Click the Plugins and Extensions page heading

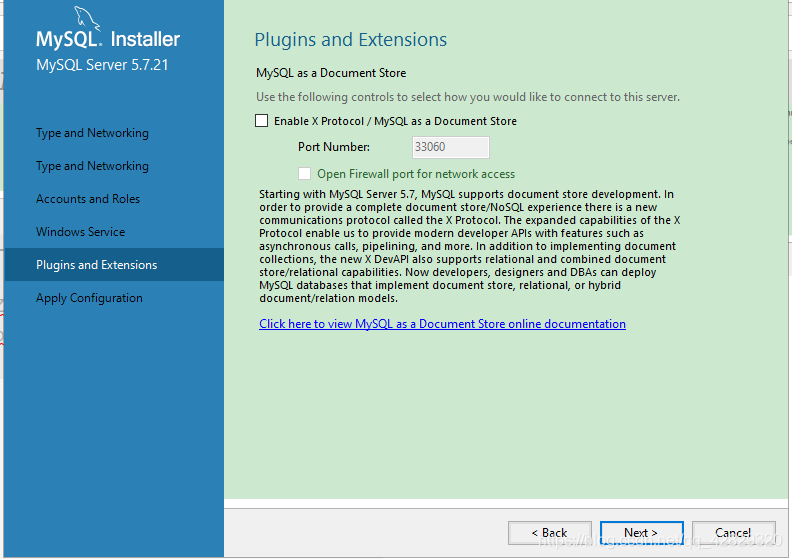point(351,39)
